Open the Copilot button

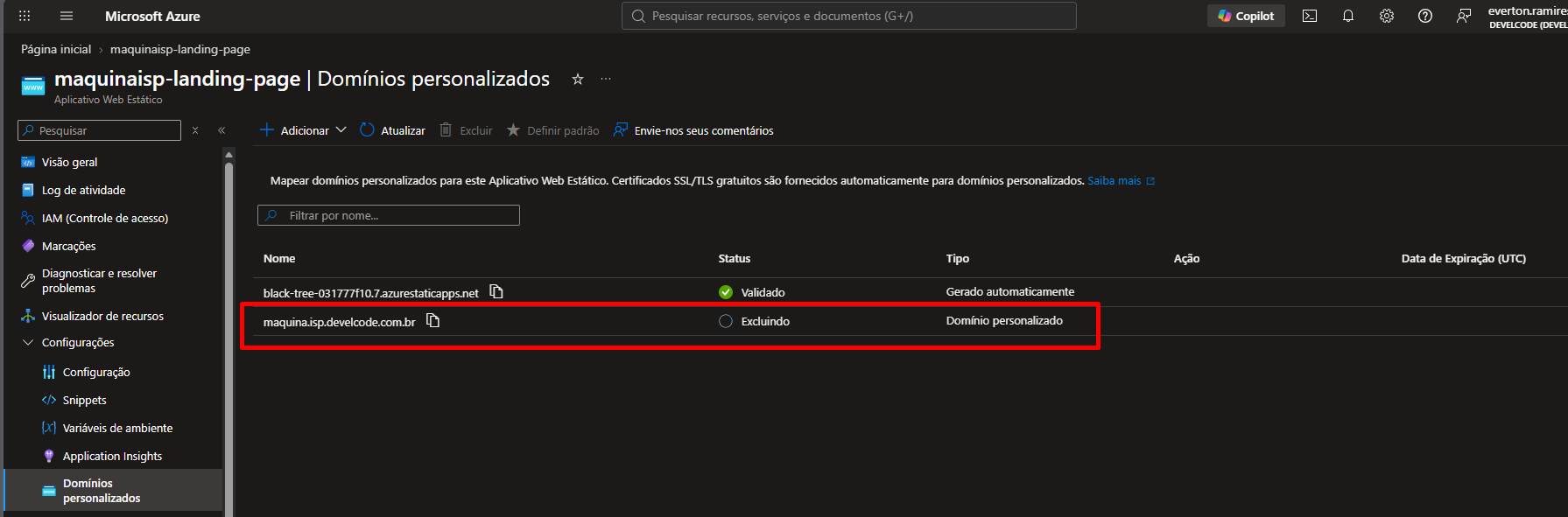tap(1246, 16)
